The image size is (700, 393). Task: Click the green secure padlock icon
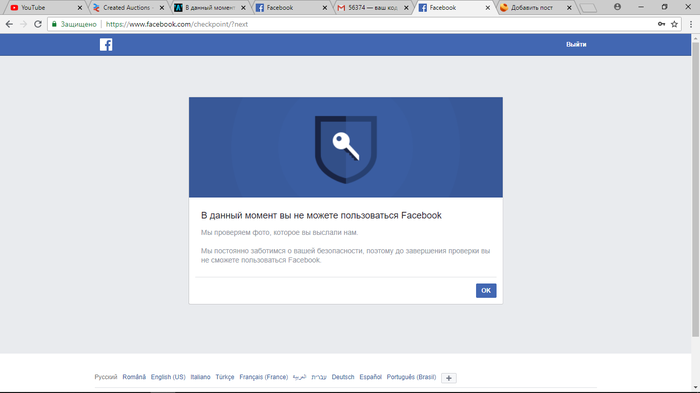(x=54, y=24)
